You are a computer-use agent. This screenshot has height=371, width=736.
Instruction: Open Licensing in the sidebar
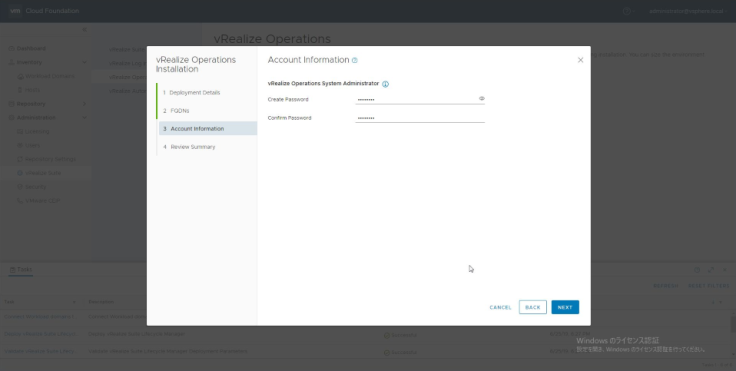click(x=37, y=131)
